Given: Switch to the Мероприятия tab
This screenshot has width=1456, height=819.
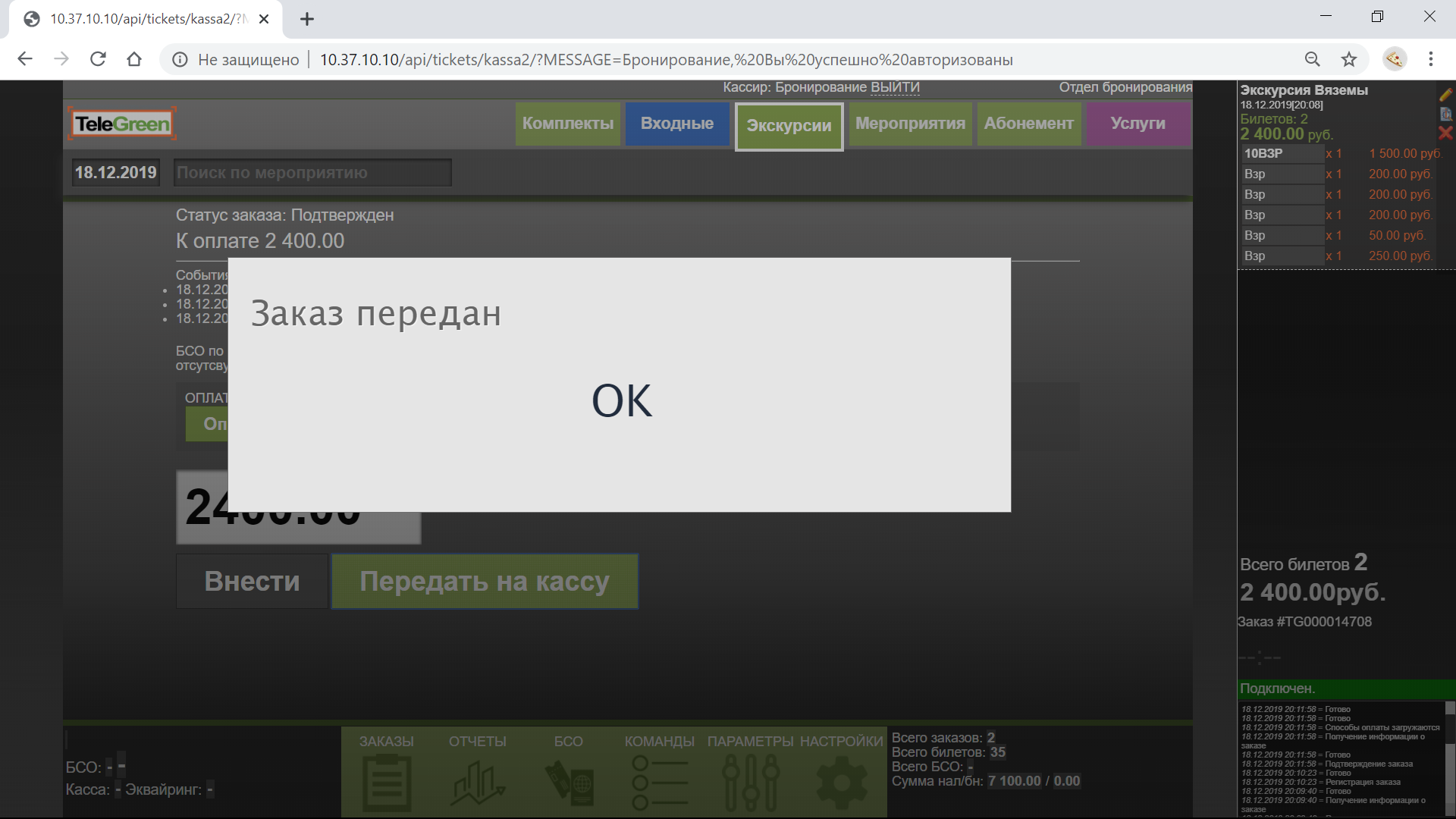Looking at the screenshot, I should tap(910, 124).
